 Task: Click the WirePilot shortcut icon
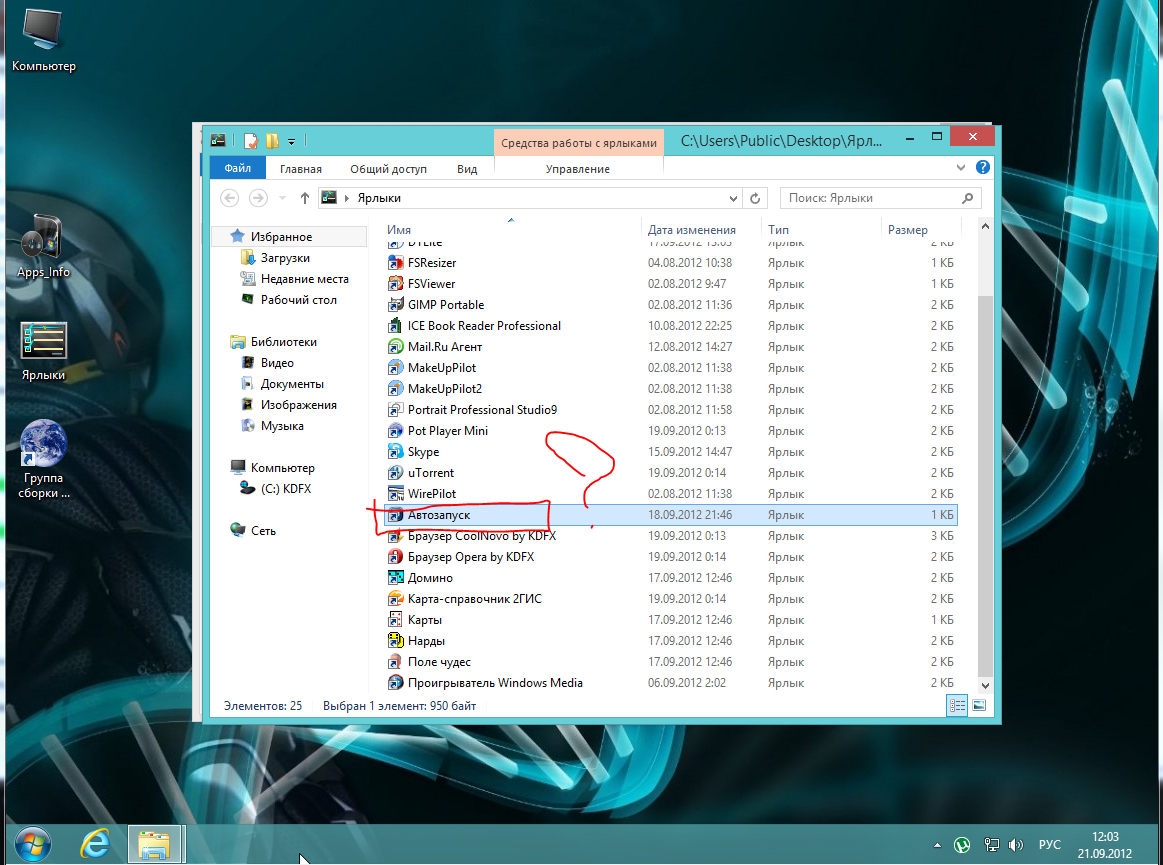tap(396, 493)
